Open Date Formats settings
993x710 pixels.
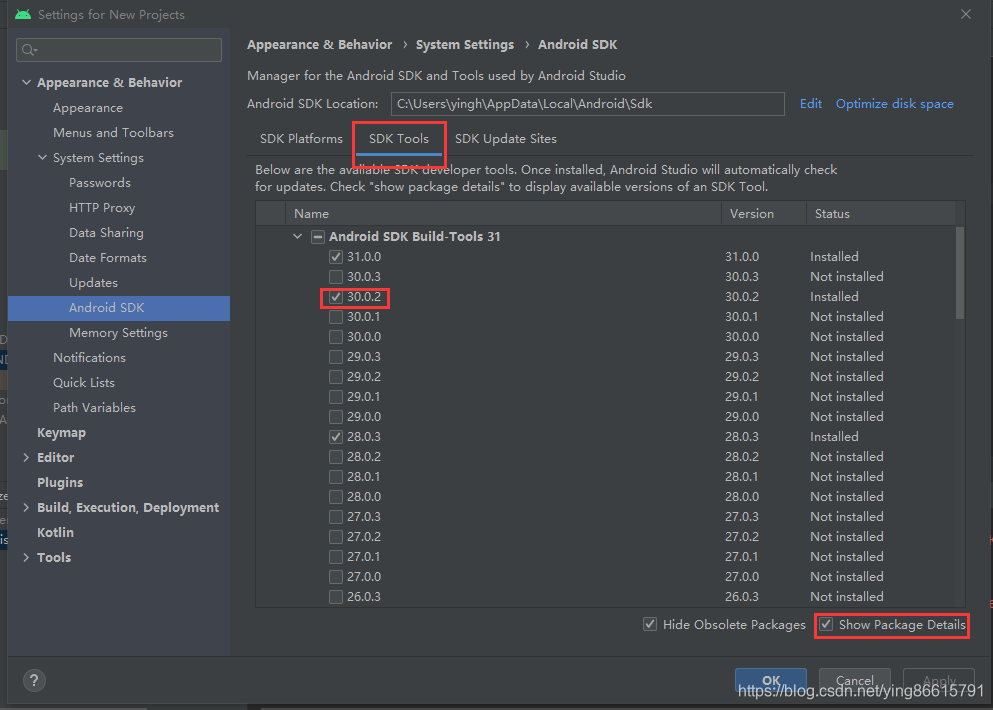[108, 258]
